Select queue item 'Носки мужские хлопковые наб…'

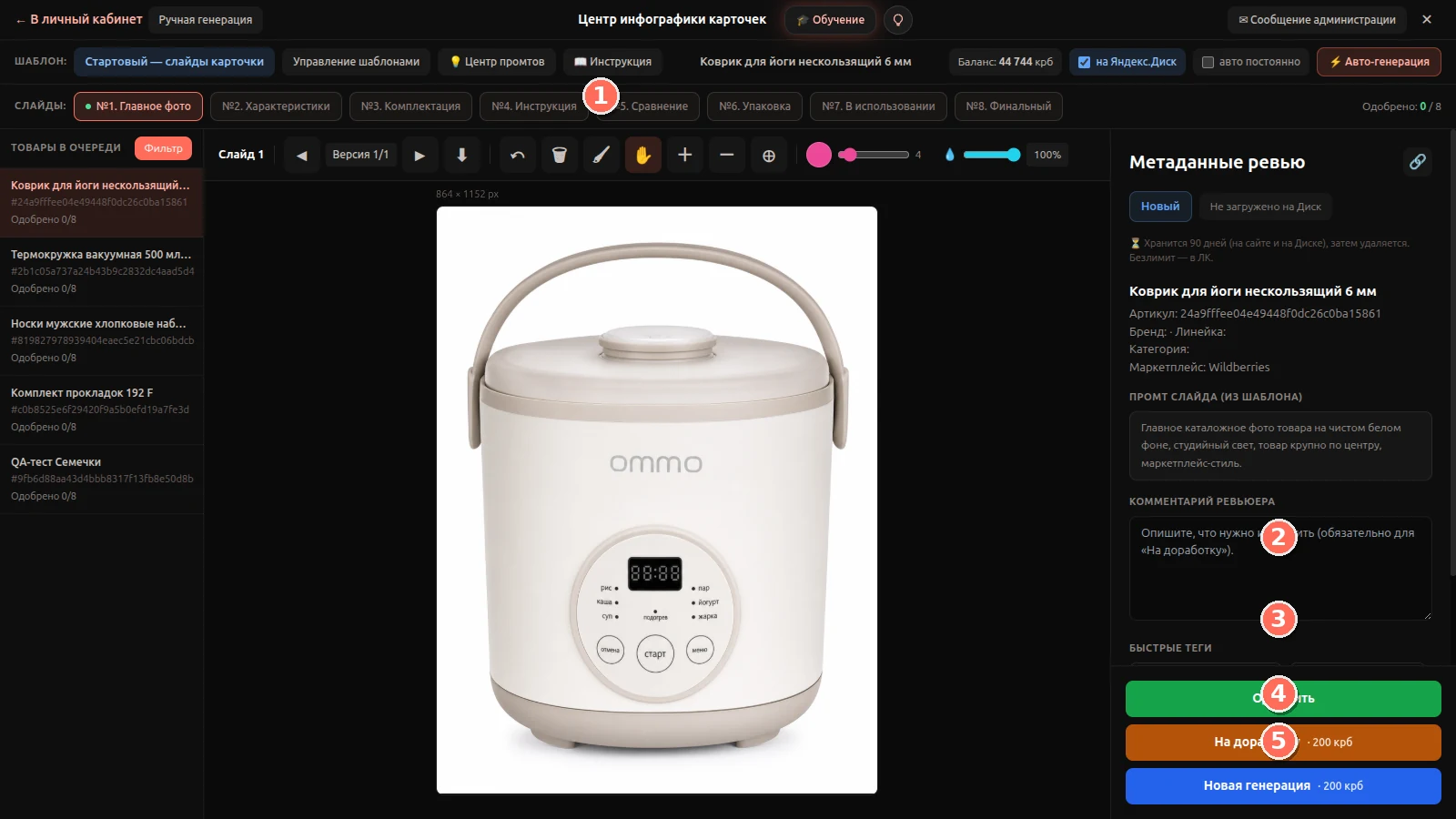pos(102,340)
